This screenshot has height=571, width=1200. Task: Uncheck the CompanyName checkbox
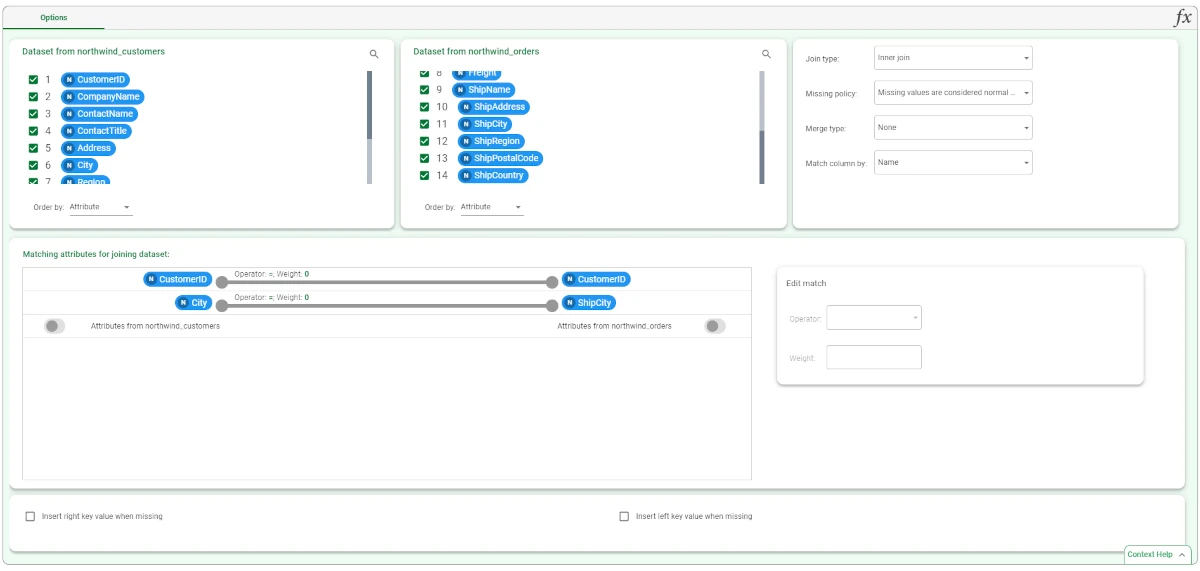(33, 97)
